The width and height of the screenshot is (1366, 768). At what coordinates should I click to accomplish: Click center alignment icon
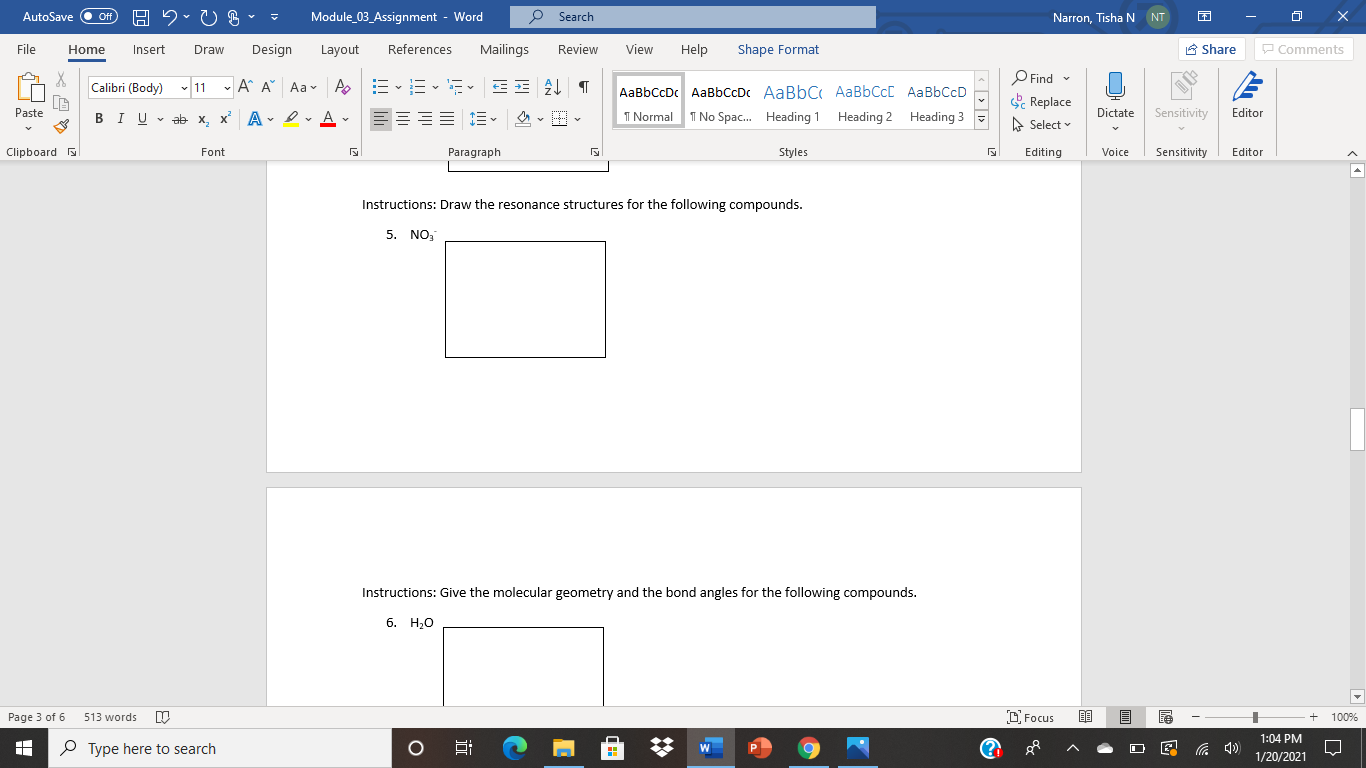[403, 118]
